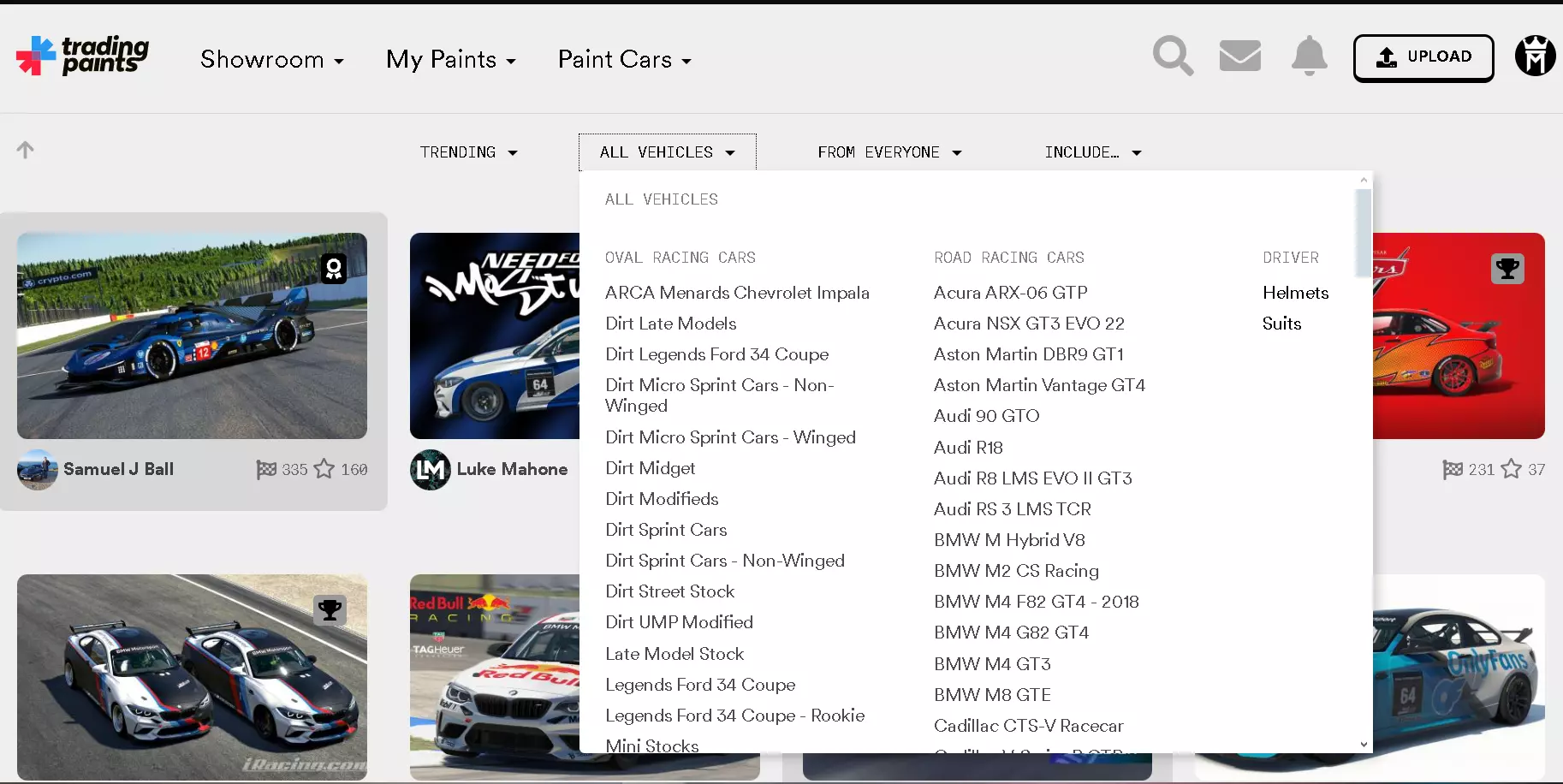The height and width of the screenshot is (784, 1563).
Task: Select BMW M2 CS Racing
Action: 1017,571
